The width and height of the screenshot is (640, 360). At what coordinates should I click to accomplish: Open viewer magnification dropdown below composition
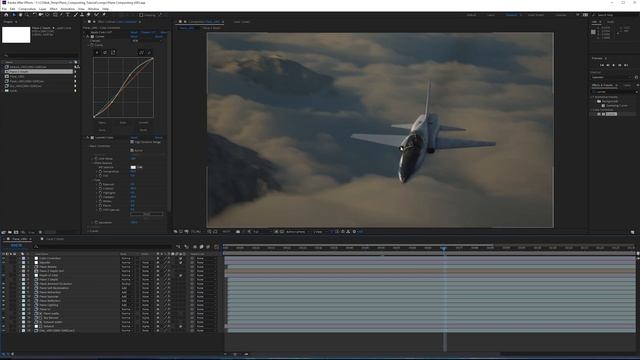(197, 231)
